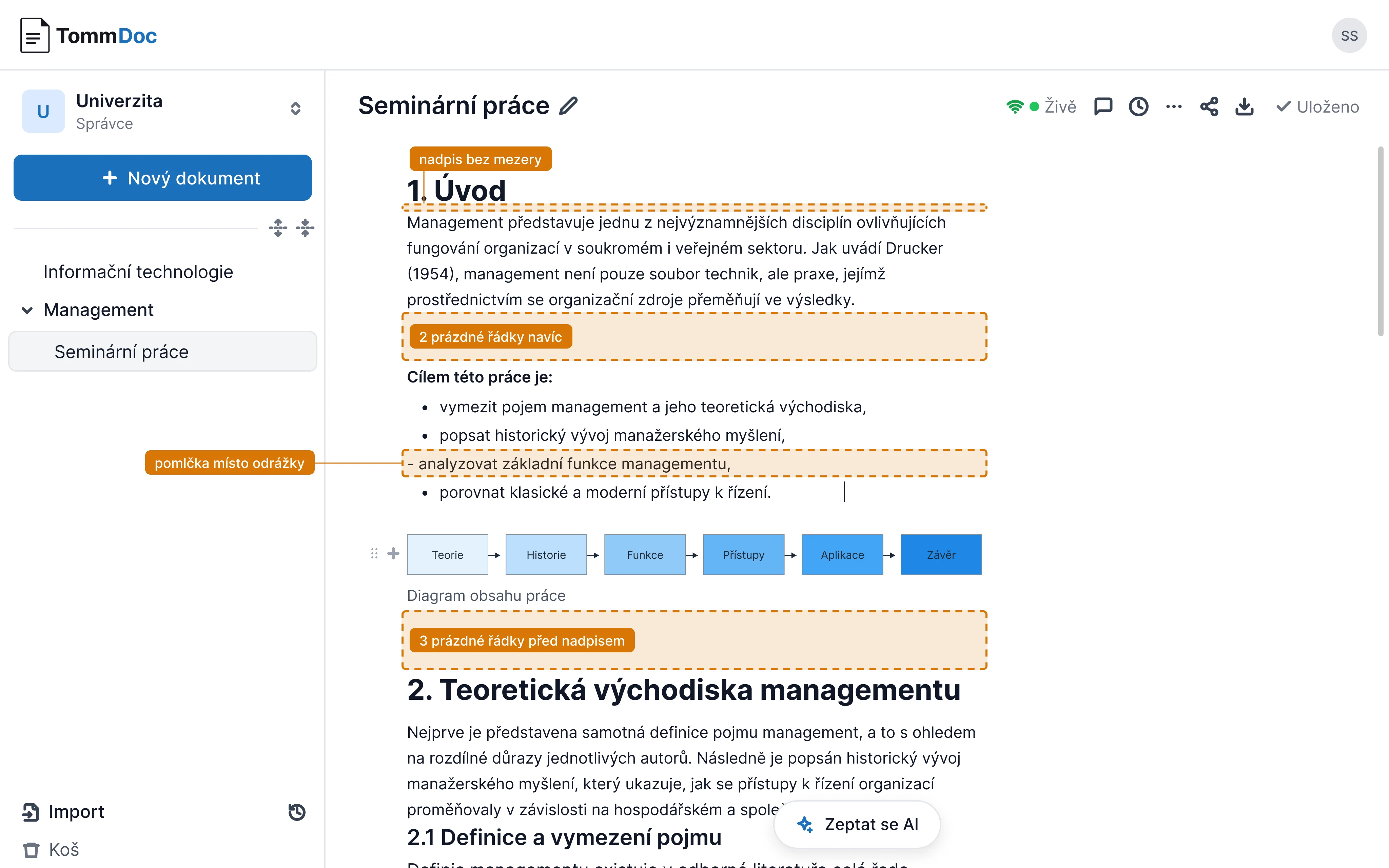Click the Aplikace diagram box
The height and width of the screenshot is (868, 1389).
click(x=842, y=555)
